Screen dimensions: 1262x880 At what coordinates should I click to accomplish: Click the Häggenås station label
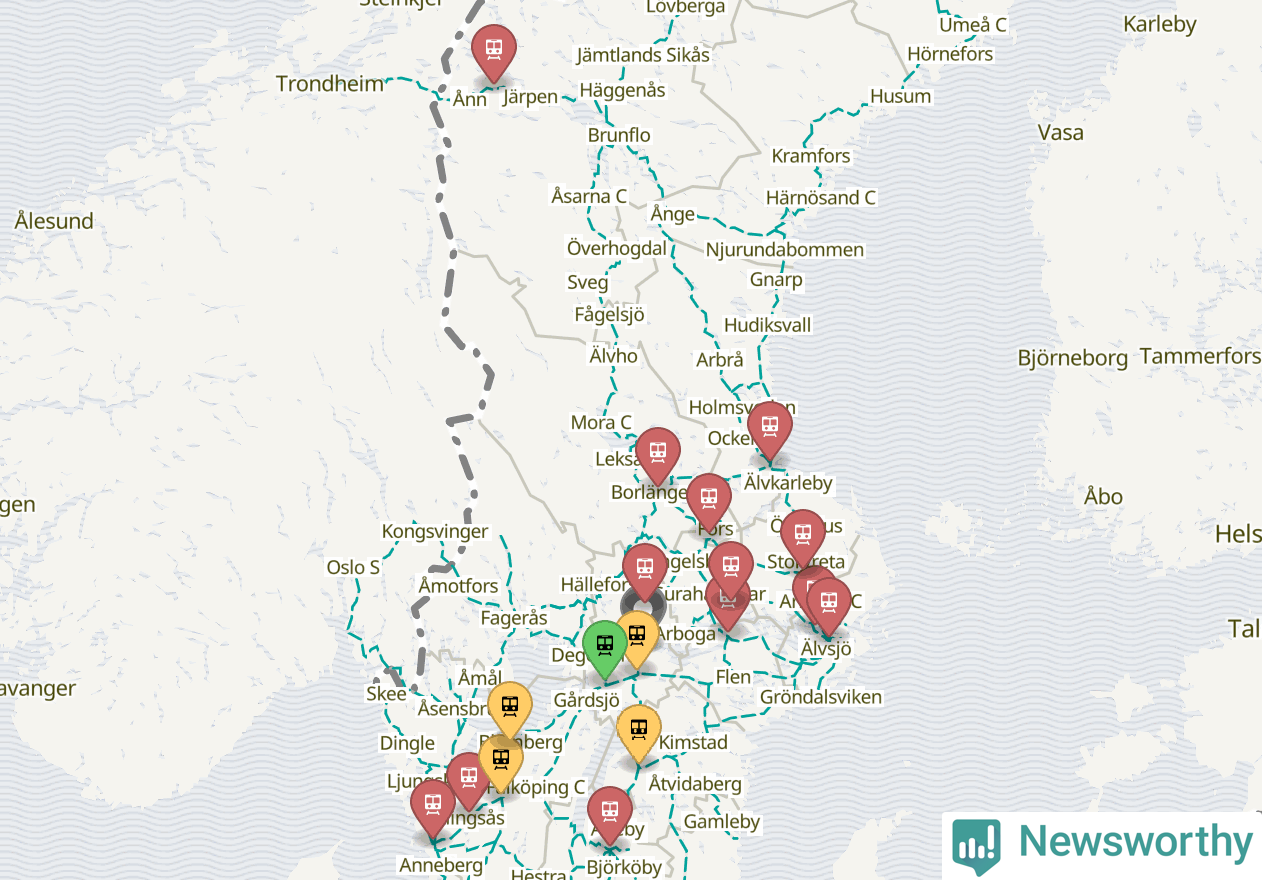622,90
